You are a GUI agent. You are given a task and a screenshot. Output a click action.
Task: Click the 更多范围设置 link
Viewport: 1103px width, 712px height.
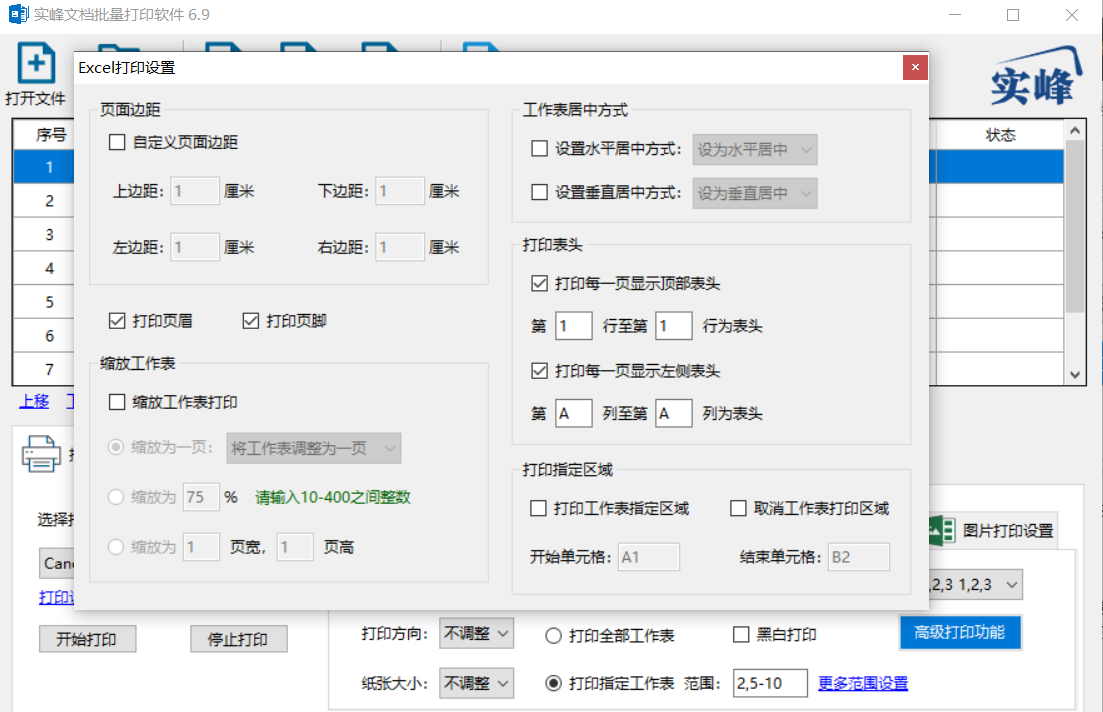863,683
